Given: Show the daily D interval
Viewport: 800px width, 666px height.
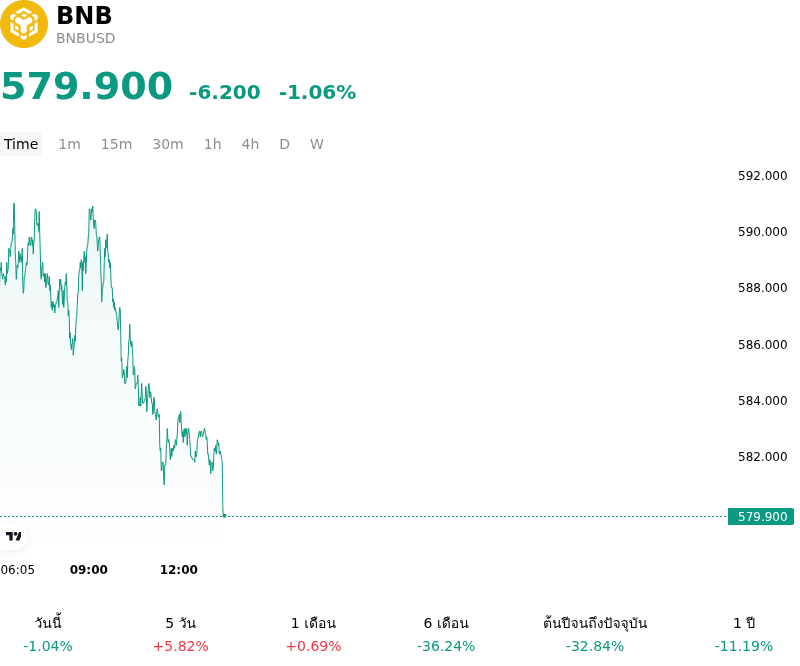Looking at the screenshot, I should pos(285,144).
